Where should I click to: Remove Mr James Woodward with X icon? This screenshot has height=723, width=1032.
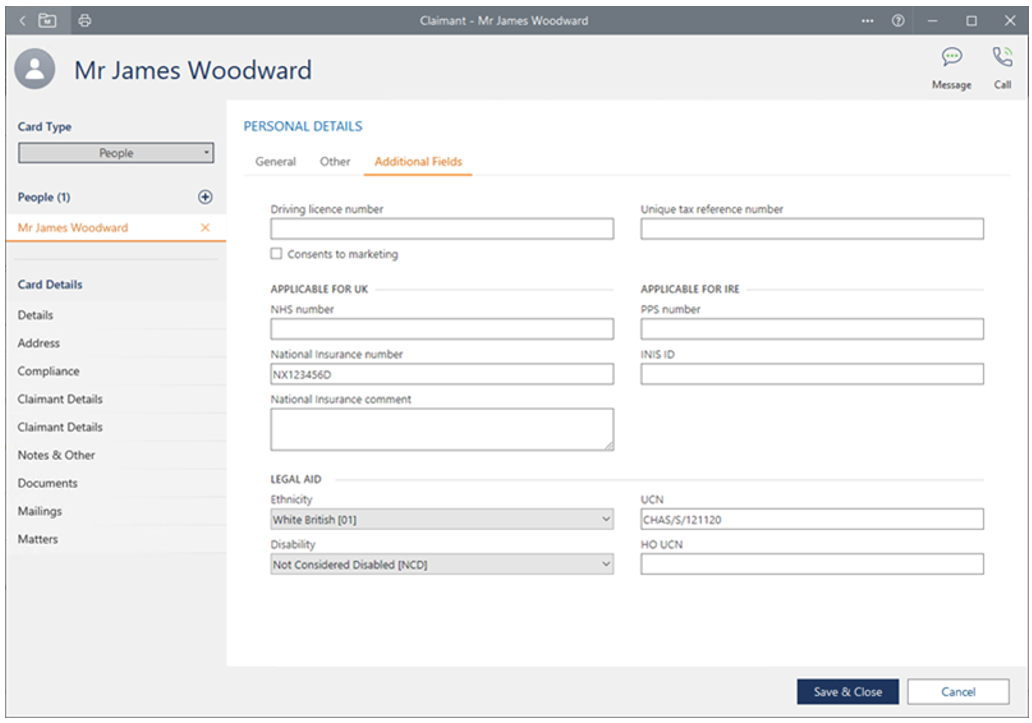(205, 228)
